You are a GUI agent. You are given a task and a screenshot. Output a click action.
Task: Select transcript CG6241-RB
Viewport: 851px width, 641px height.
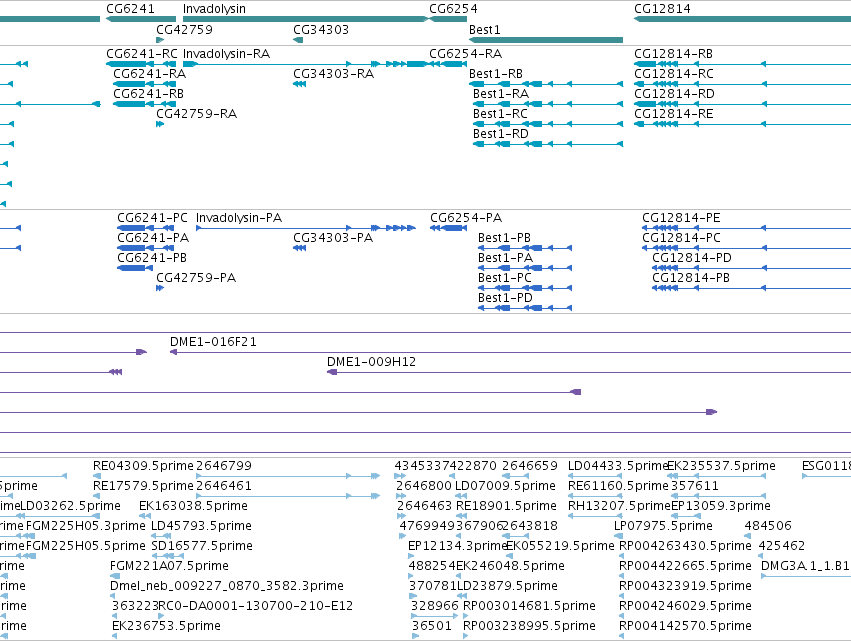coord(148,94)
